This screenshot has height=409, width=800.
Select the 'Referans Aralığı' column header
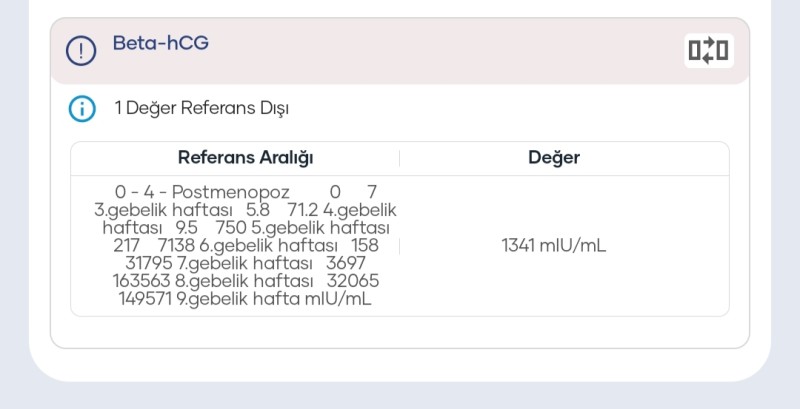point(246,158)
